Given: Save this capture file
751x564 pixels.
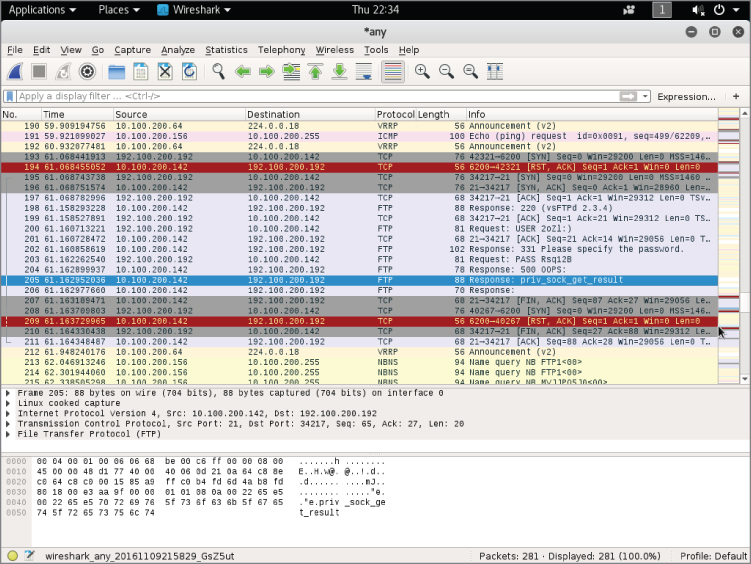Looking at the screenshot, I should tap(141, 72).
